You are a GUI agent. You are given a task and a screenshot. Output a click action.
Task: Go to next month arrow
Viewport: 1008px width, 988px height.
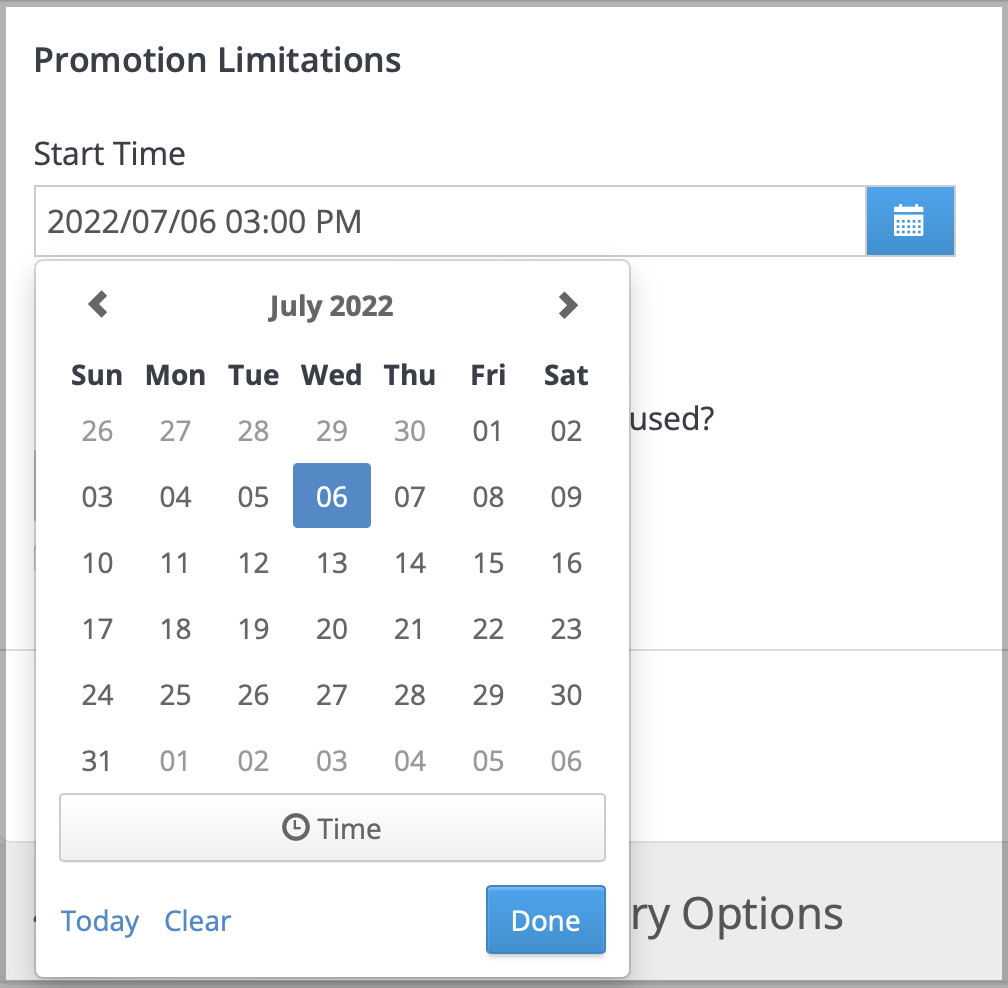pos(568,305)
